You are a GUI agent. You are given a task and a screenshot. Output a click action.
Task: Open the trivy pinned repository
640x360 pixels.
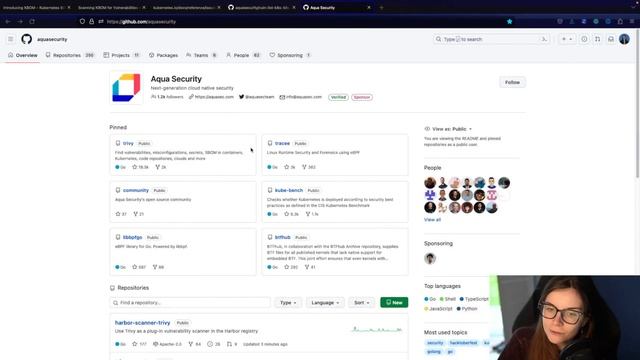pos(128,143)
